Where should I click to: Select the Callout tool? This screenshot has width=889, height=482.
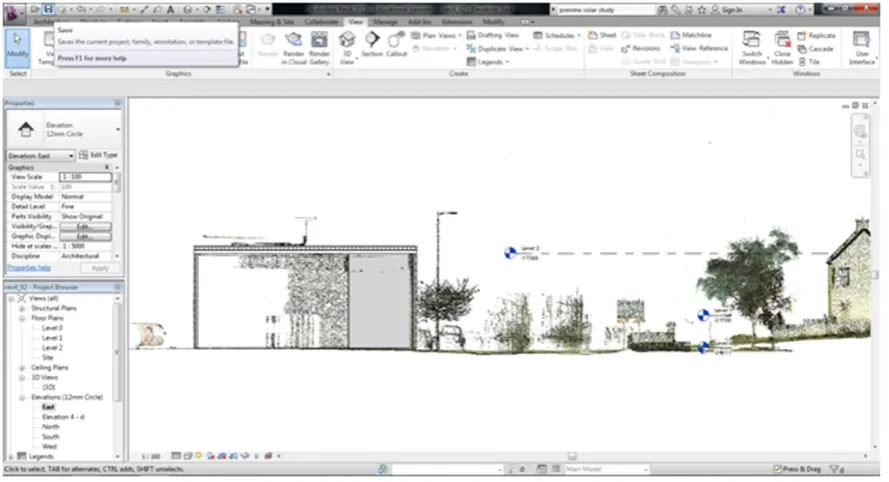396,44
